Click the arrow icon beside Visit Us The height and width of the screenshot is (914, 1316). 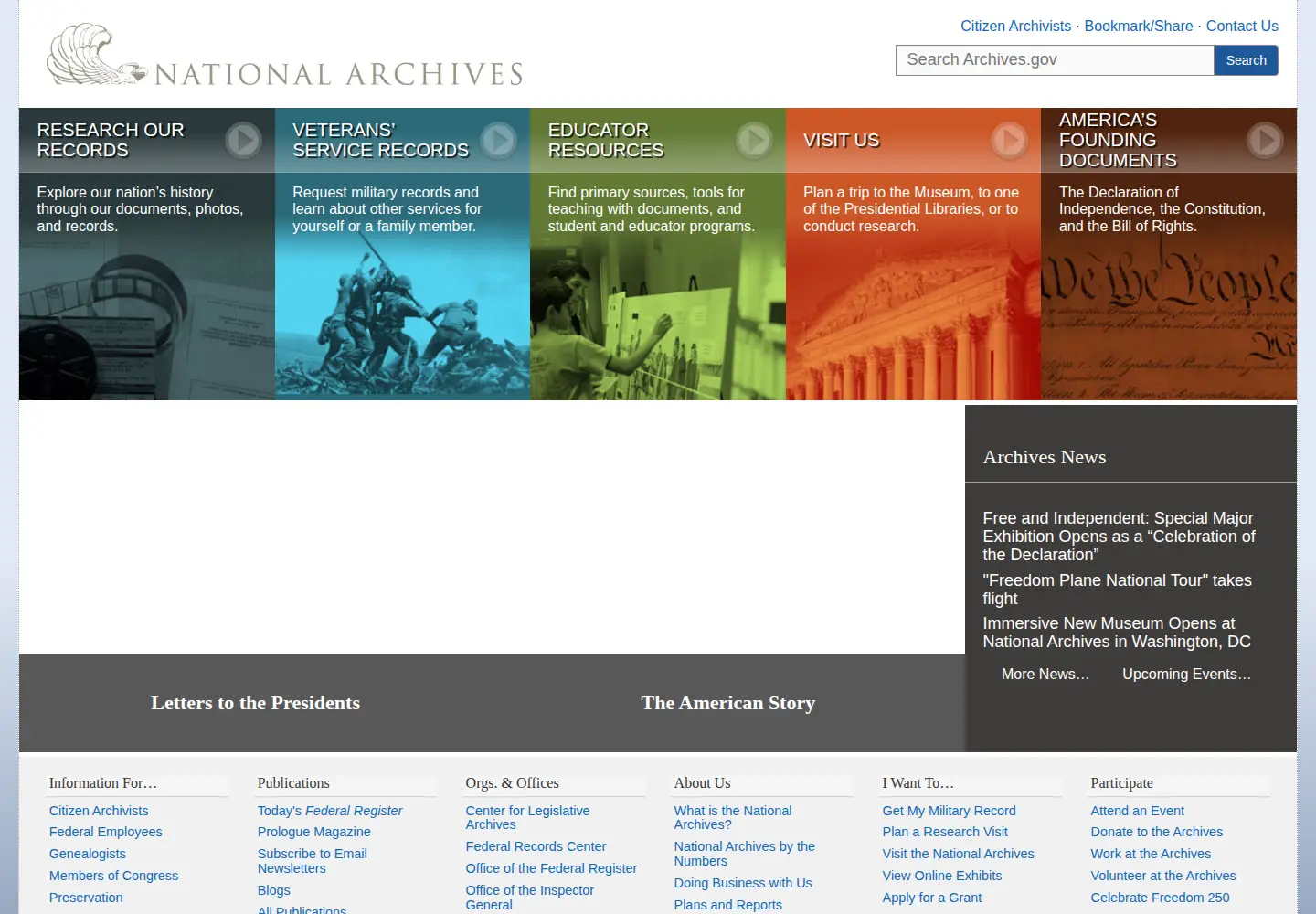(x=1010, y=141)
